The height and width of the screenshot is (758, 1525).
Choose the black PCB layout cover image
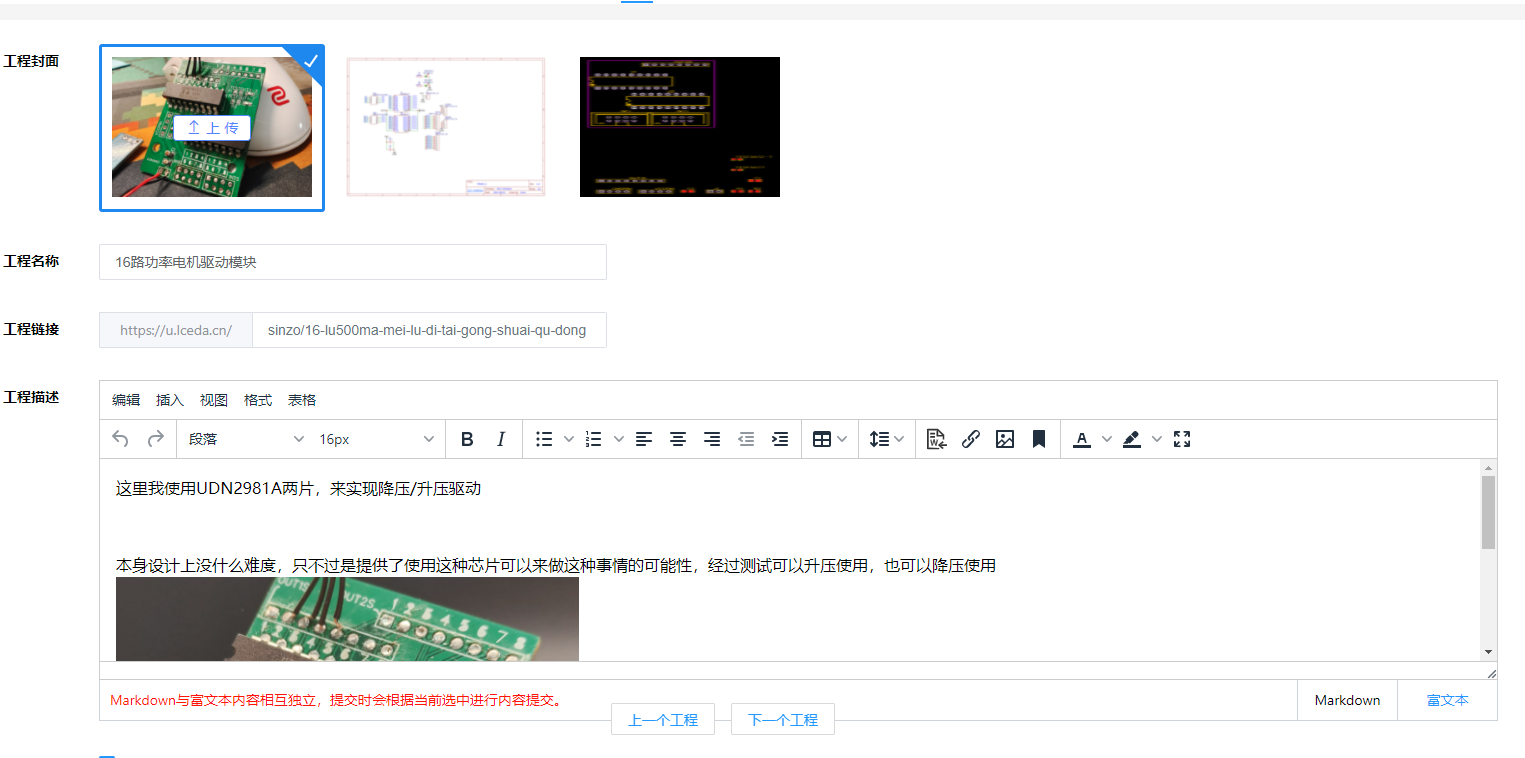pyautogui.click(x=680, y=127)
